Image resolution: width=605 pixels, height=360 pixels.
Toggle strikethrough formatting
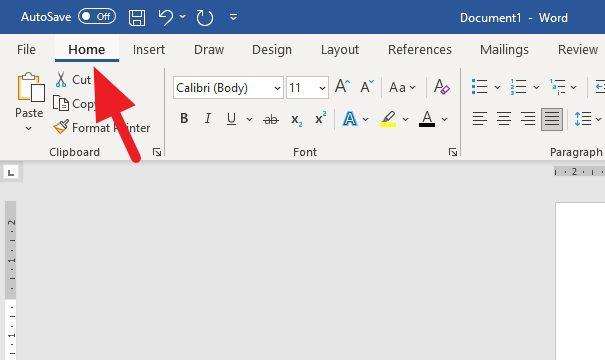270,119
